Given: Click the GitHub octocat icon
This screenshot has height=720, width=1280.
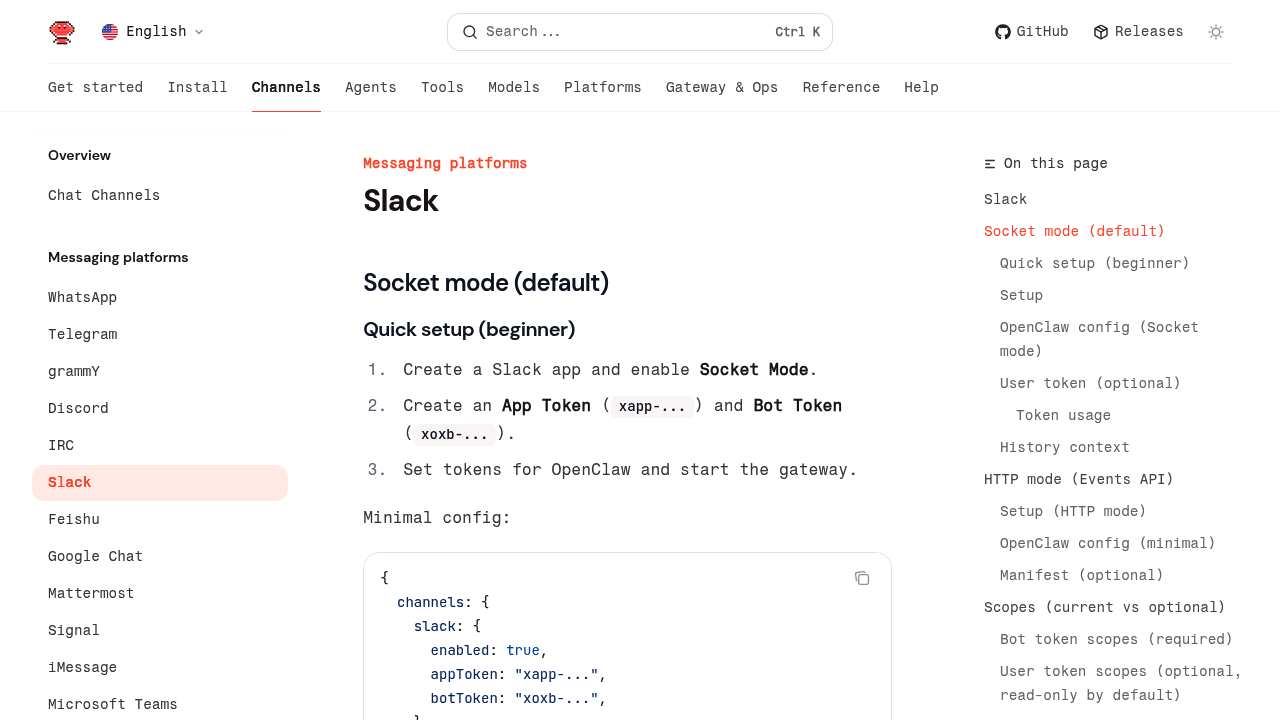Looking at the screenshot, I should pyautogui.click(x=1002, y=32).
